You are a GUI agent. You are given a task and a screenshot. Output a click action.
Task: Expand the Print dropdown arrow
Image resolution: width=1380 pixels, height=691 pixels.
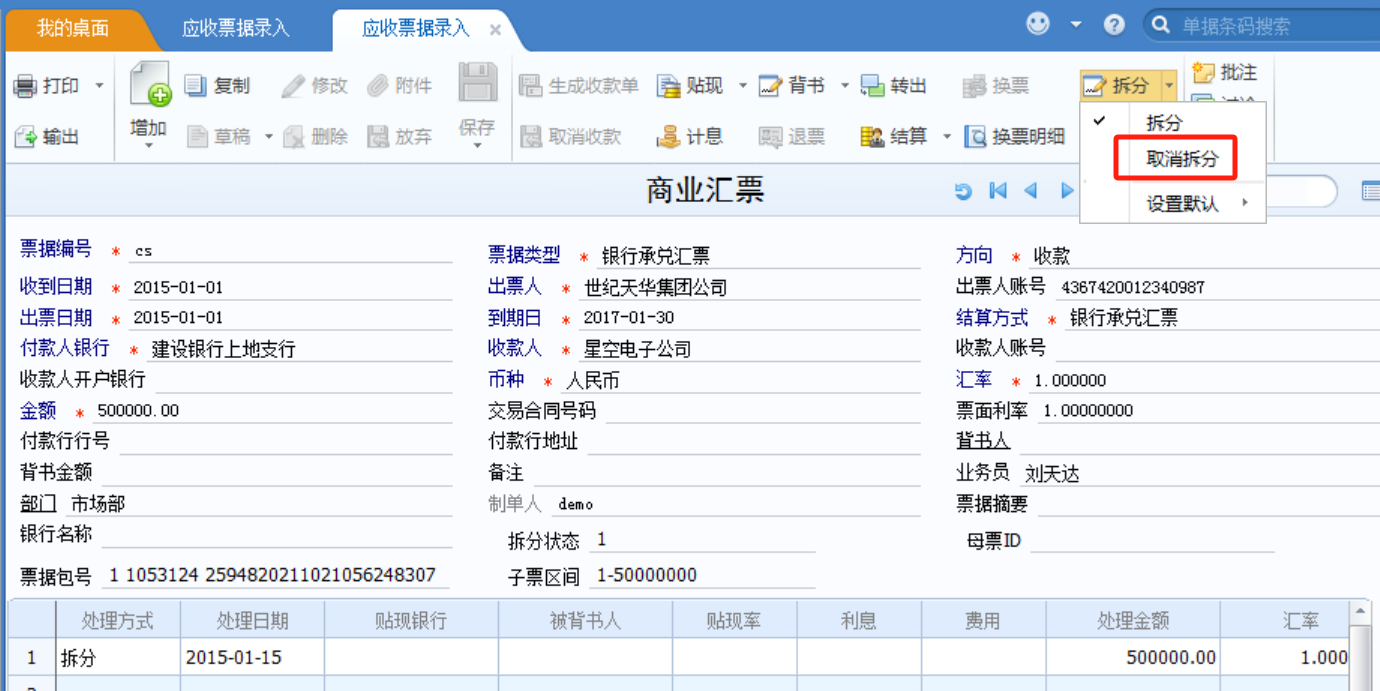coord(99,86)
